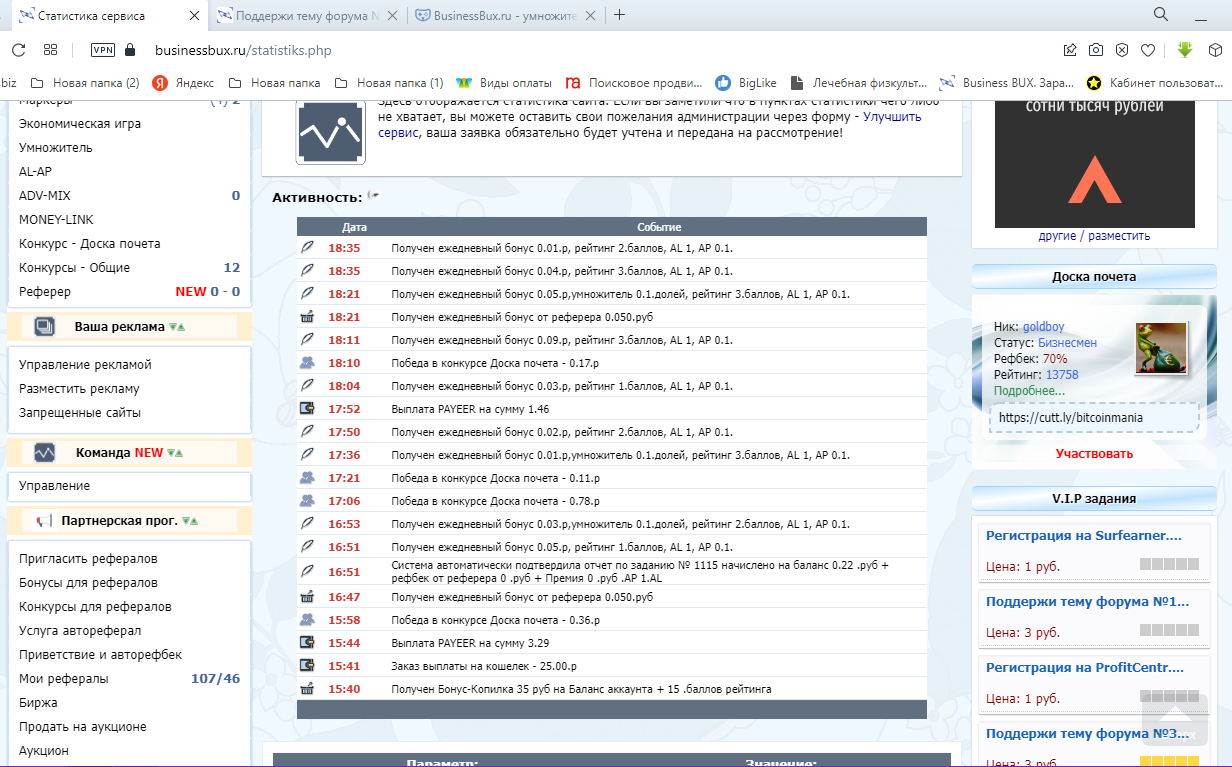Viewport: 1232px width, 767px height.
Task: Click the statistics graph logo image
Action: click(330, 131)
